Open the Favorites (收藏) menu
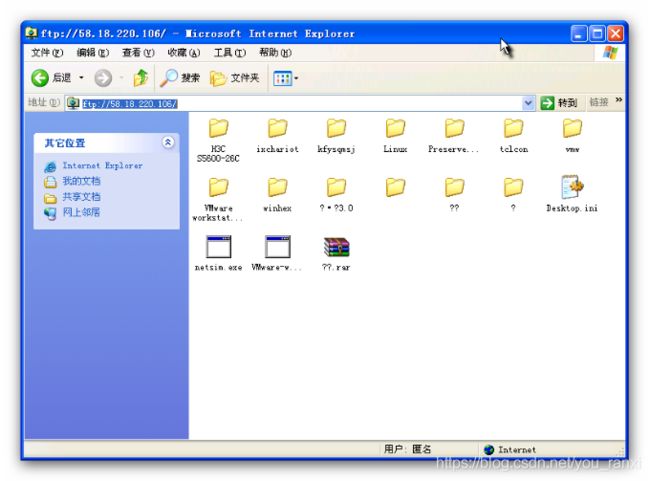This screenshot has height=481, width=650. click(x=184, y=53)
